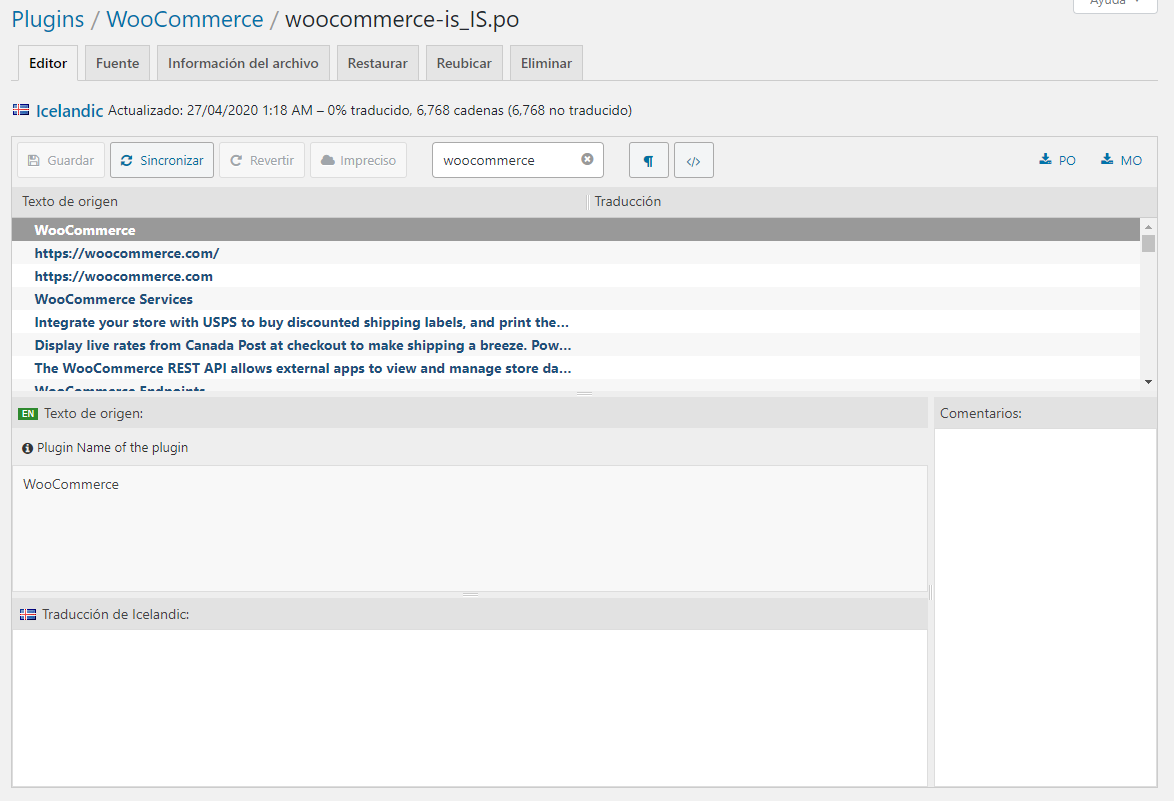Viewport: 1174px width, 801px height.
Task: Click the string list scrollbar thumb
Action: [1149, 243]
